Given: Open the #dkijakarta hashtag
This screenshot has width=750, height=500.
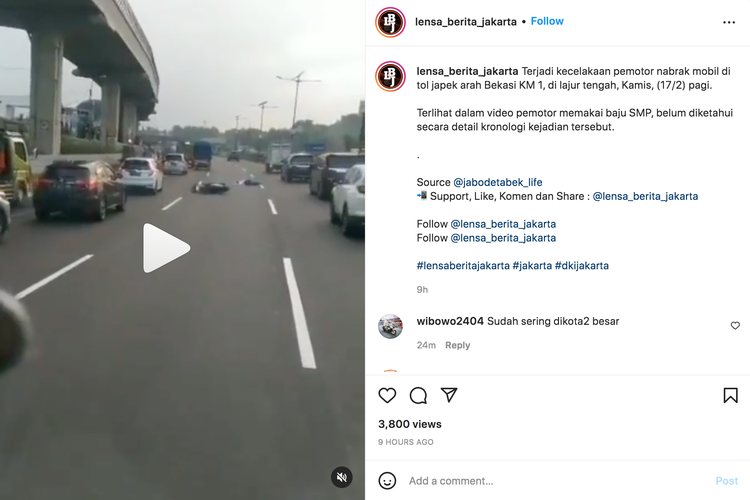Looking at the screenshot, I should tap(582, 266).
